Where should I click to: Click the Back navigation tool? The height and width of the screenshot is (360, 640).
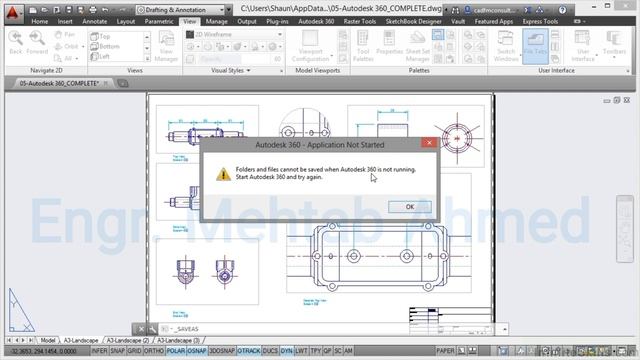16,42
